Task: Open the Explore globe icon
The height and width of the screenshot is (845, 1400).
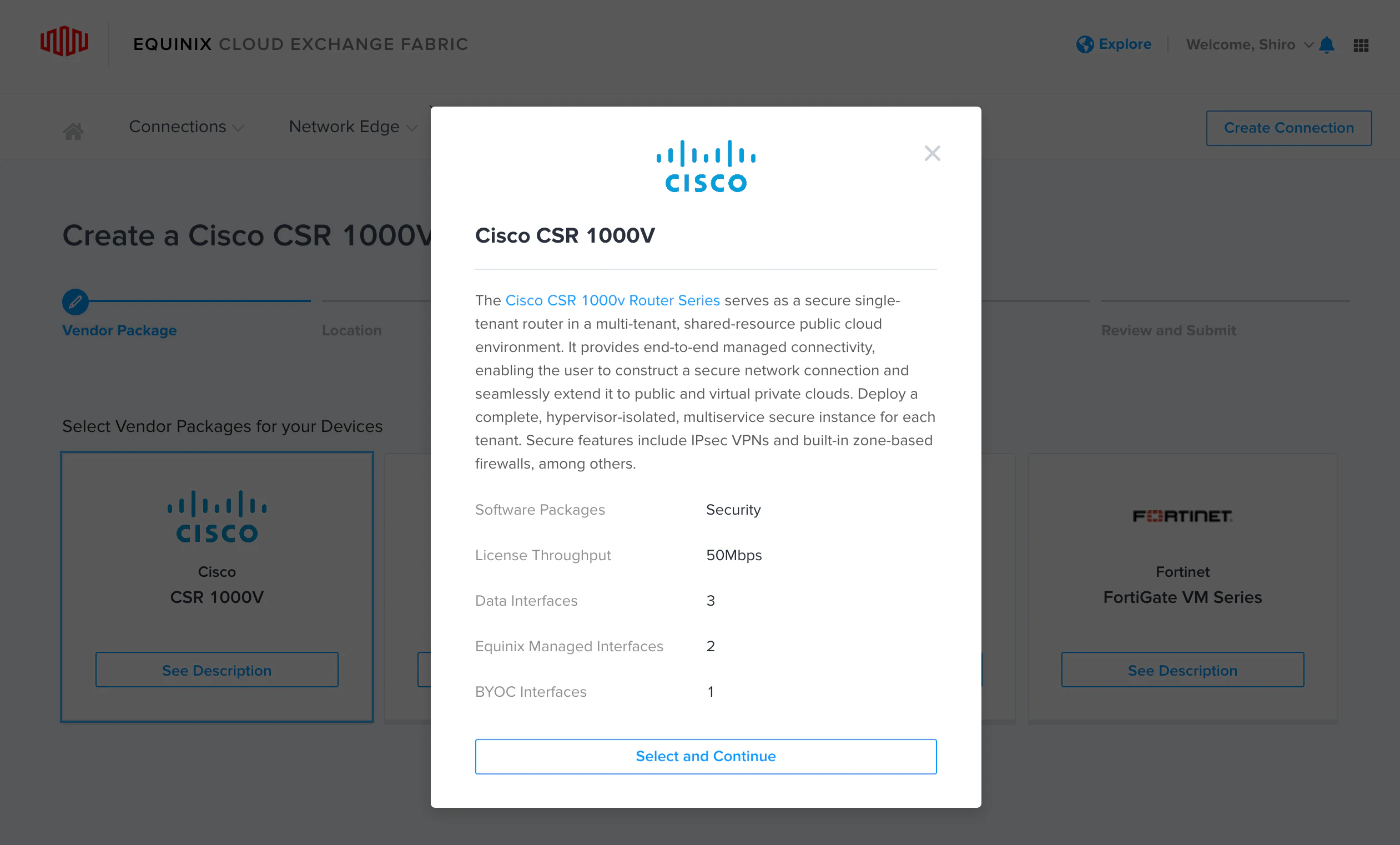Action: click(x=1085, y=44)
